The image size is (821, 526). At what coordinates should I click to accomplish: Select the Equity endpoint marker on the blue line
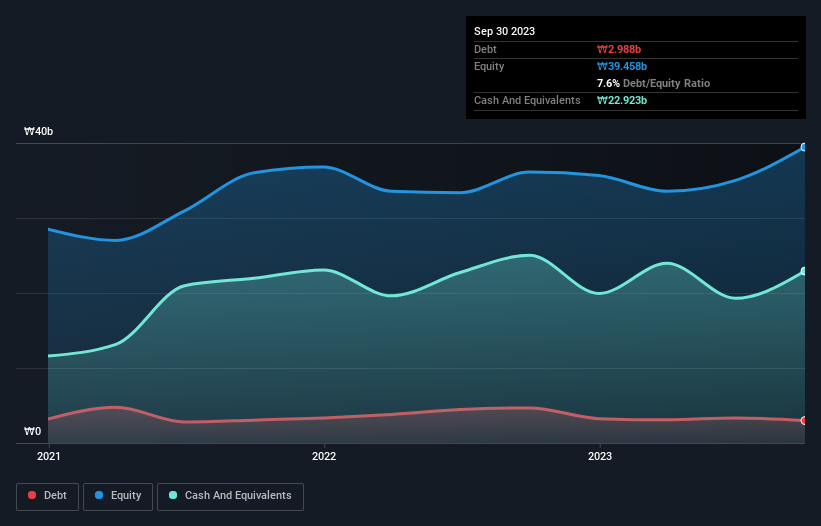[x=804, y=148]
